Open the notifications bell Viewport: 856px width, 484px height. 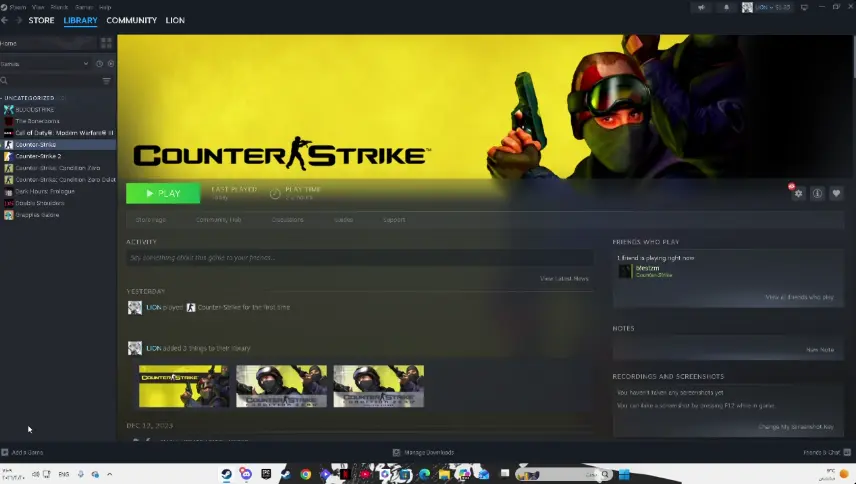coord(726,7)
